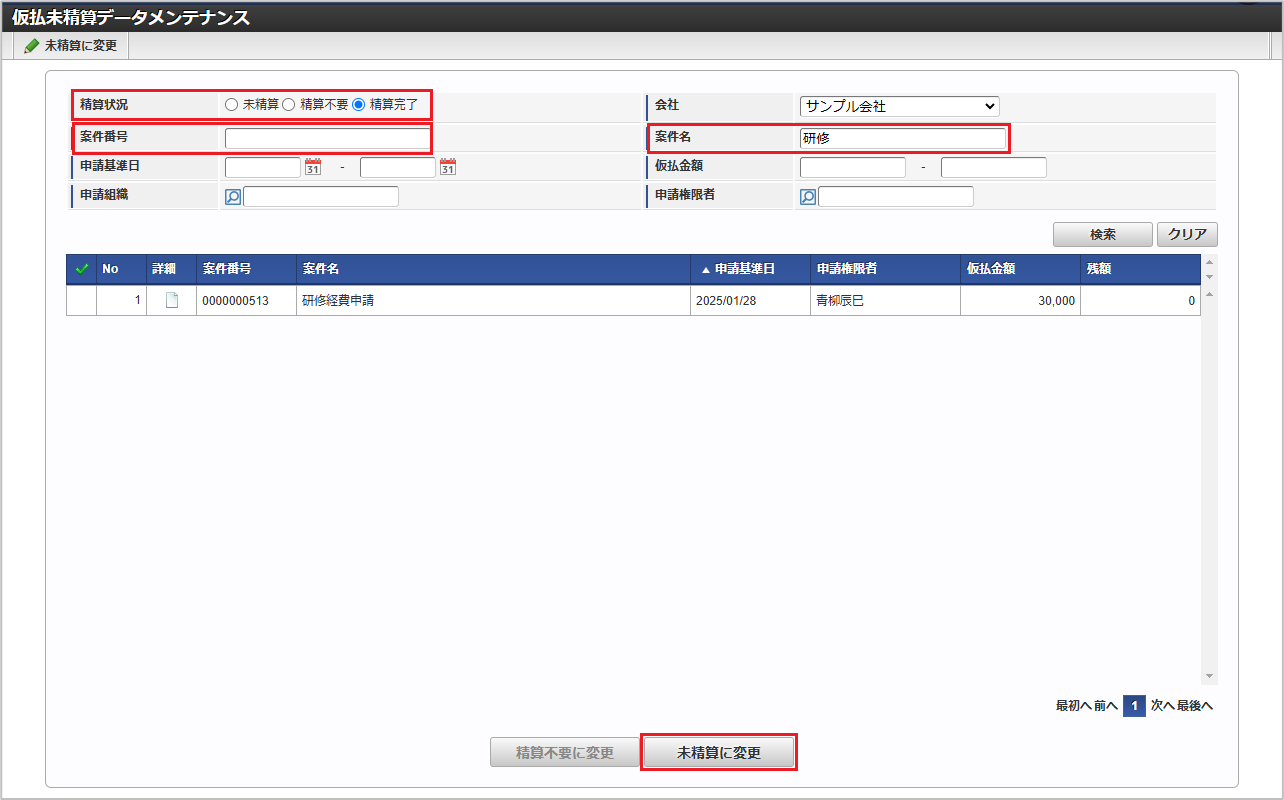Viewport: 1284px width, 800px height.
Task: Sort by the 申請権限者 column header
Action: pos(886,269)
